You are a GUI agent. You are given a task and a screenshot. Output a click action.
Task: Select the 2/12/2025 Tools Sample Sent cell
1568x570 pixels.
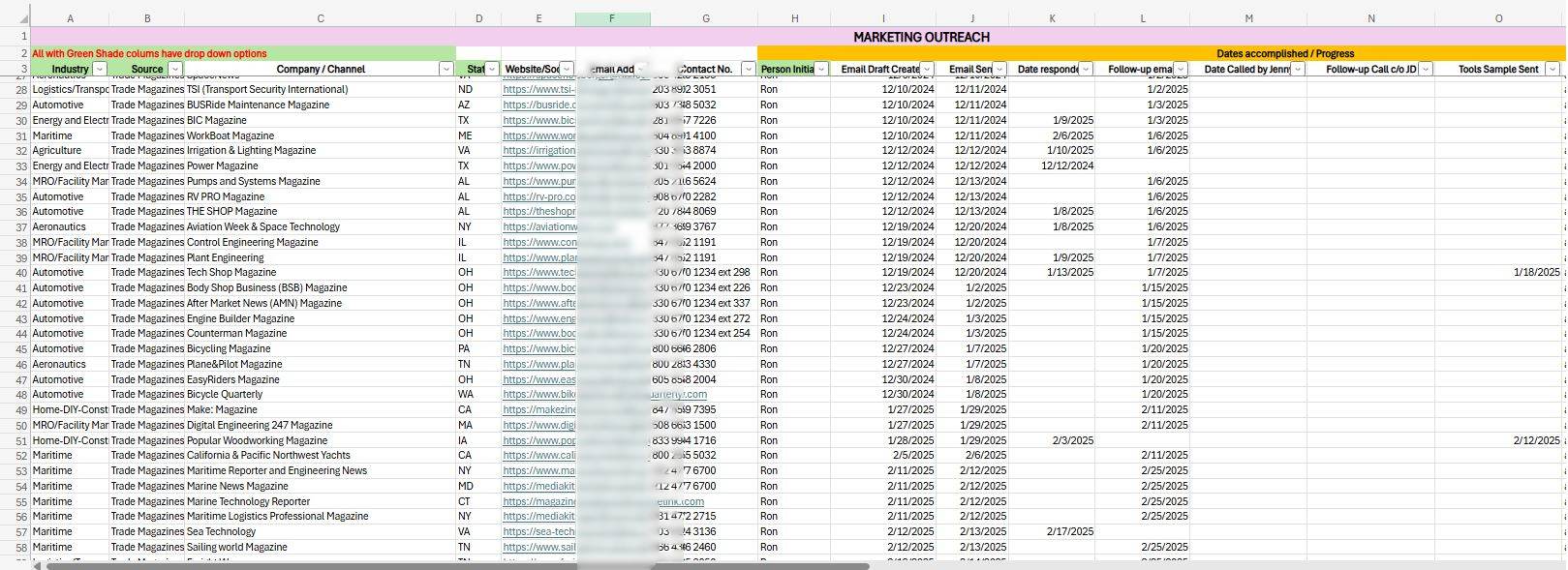click(1498, 440)
